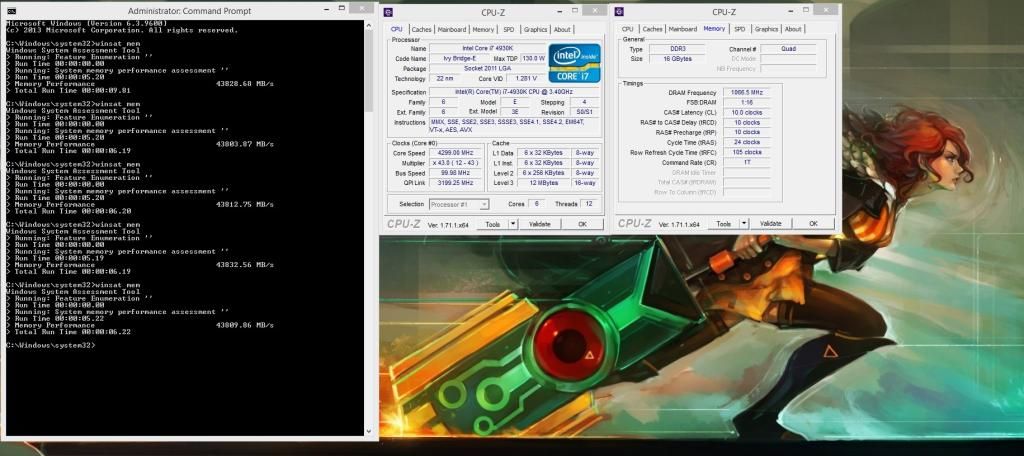Click the FSB:DRAM ratio value 1:16
This screenshot has width=1024, height=456.
pyautogui.click(x=746, y=103)
